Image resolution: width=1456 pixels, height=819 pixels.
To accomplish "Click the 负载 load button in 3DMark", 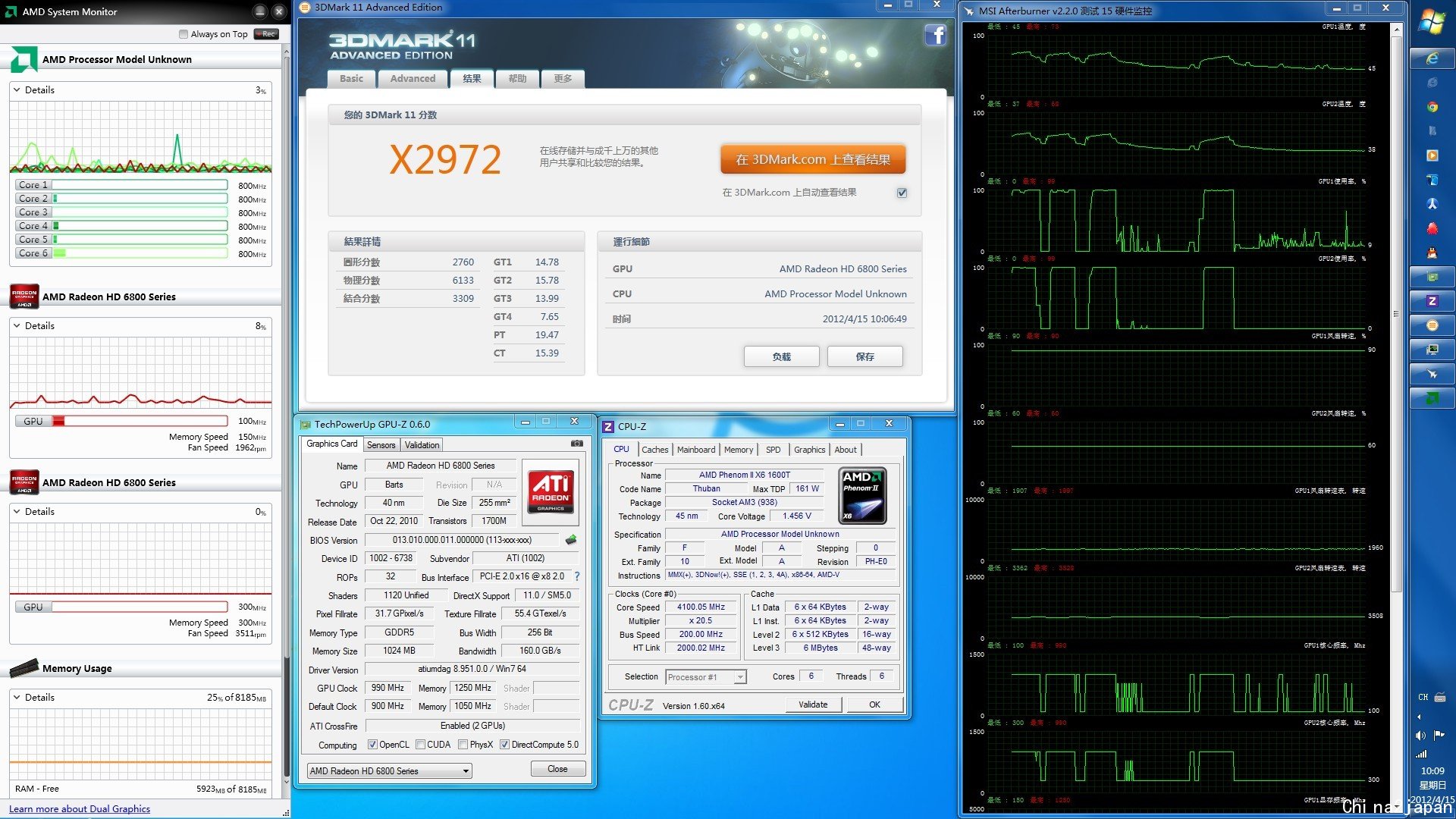I will 781,356.
